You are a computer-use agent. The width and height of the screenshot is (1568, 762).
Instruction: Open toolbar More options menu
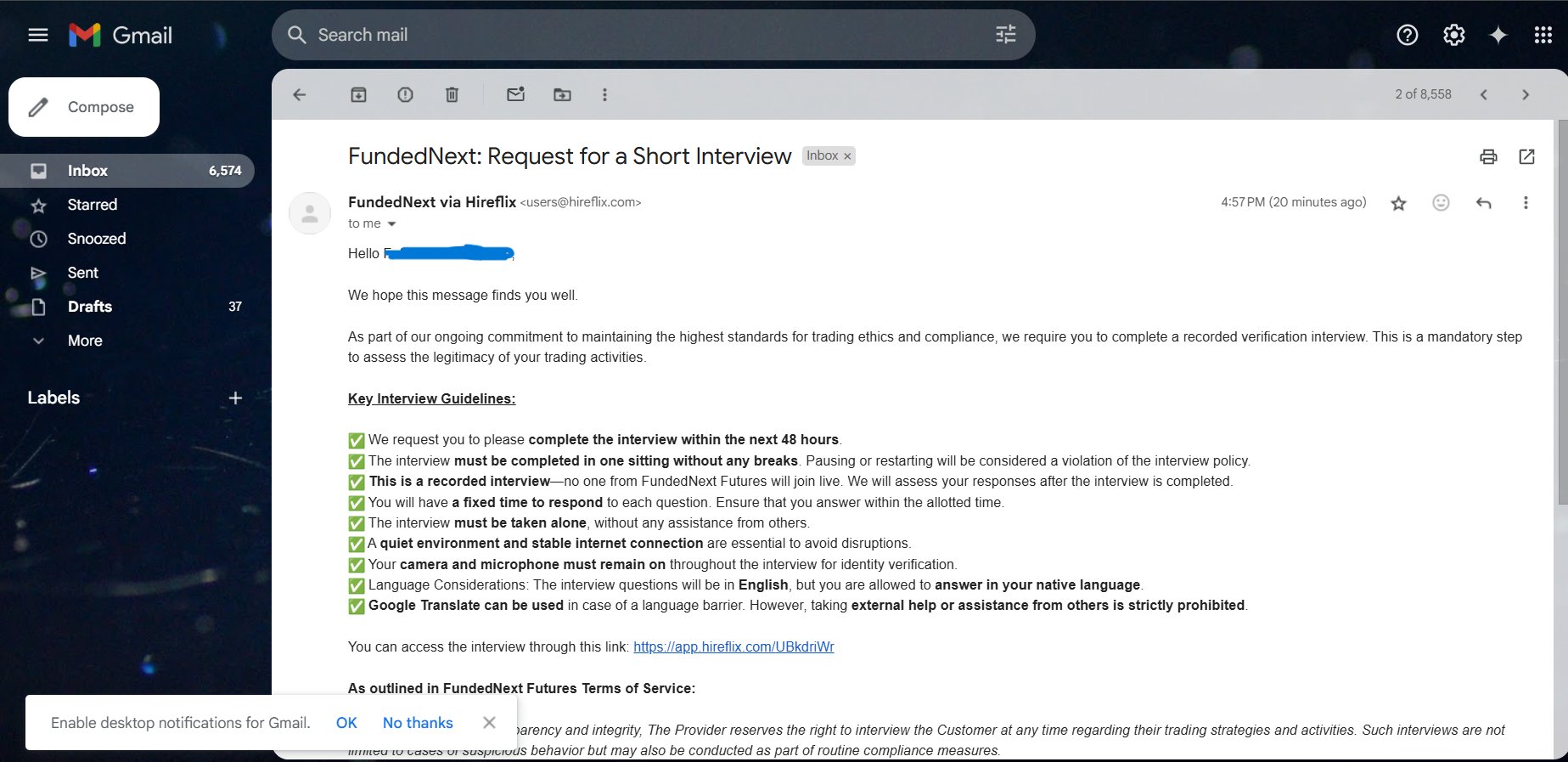click(x=604, y=94)
